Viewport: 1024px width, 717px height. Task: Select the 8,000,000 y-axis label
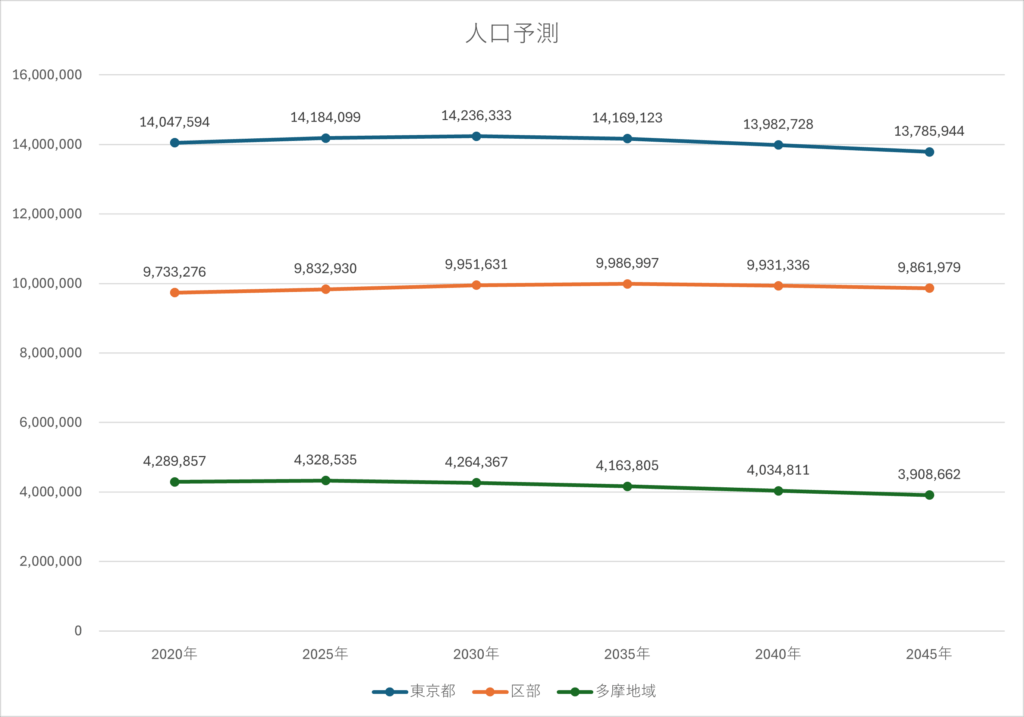click(50, 353)
